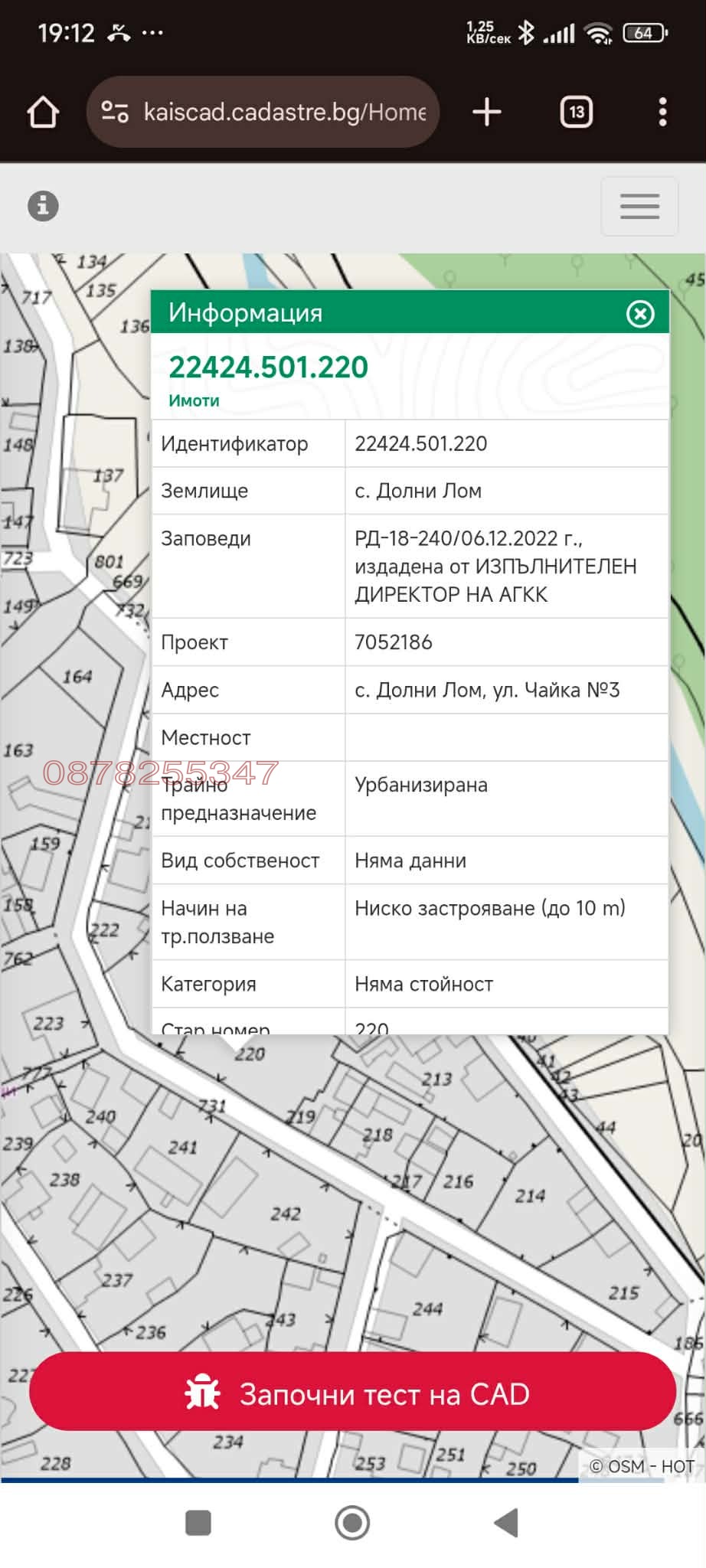Click the info circle icon
This screenshot has width=706, height=1568.
click(x=43, y=206)
